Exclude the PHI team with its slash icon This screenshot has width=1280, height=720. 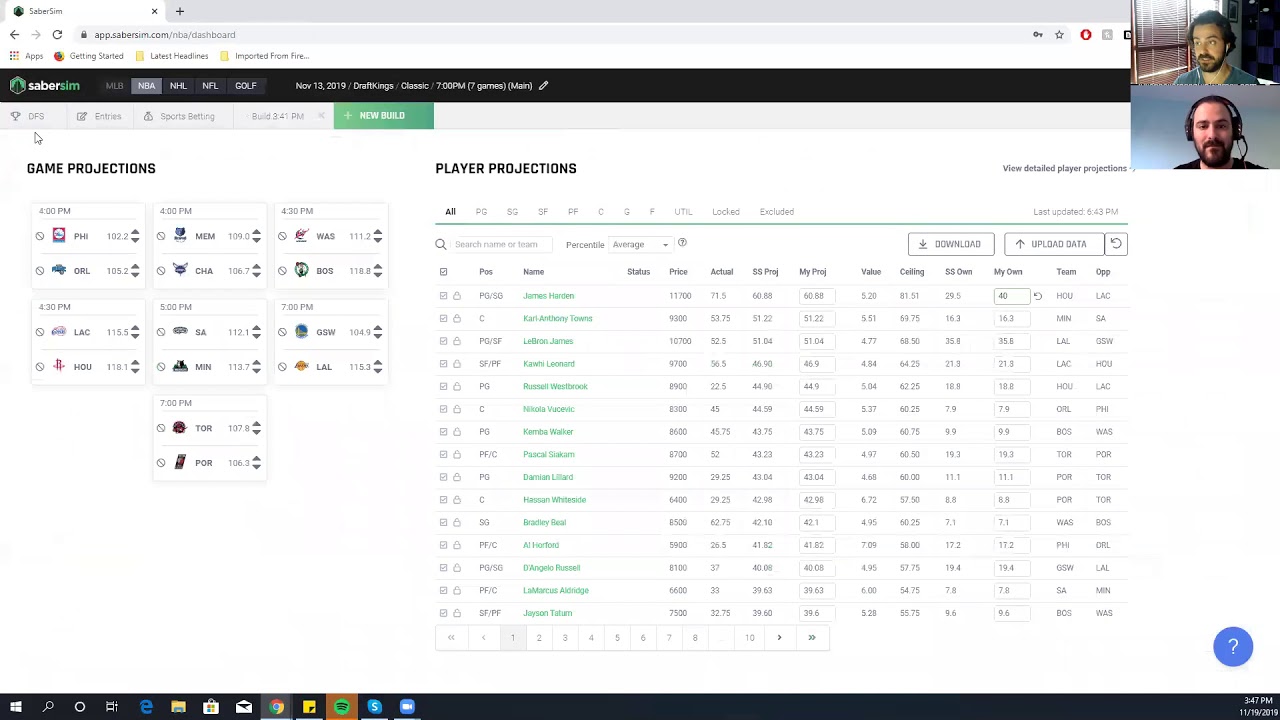point(40,237)
